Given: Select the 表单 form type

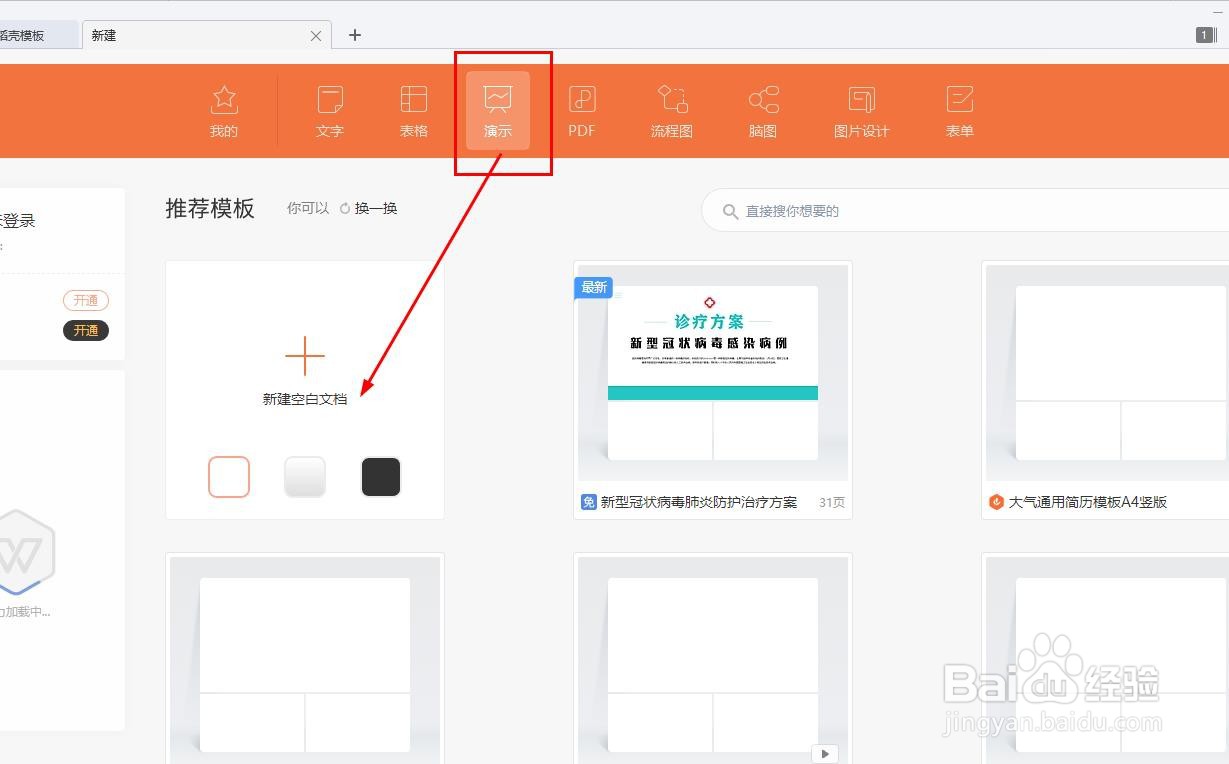Looking at the screenshot, I should [x=960, y=111].
